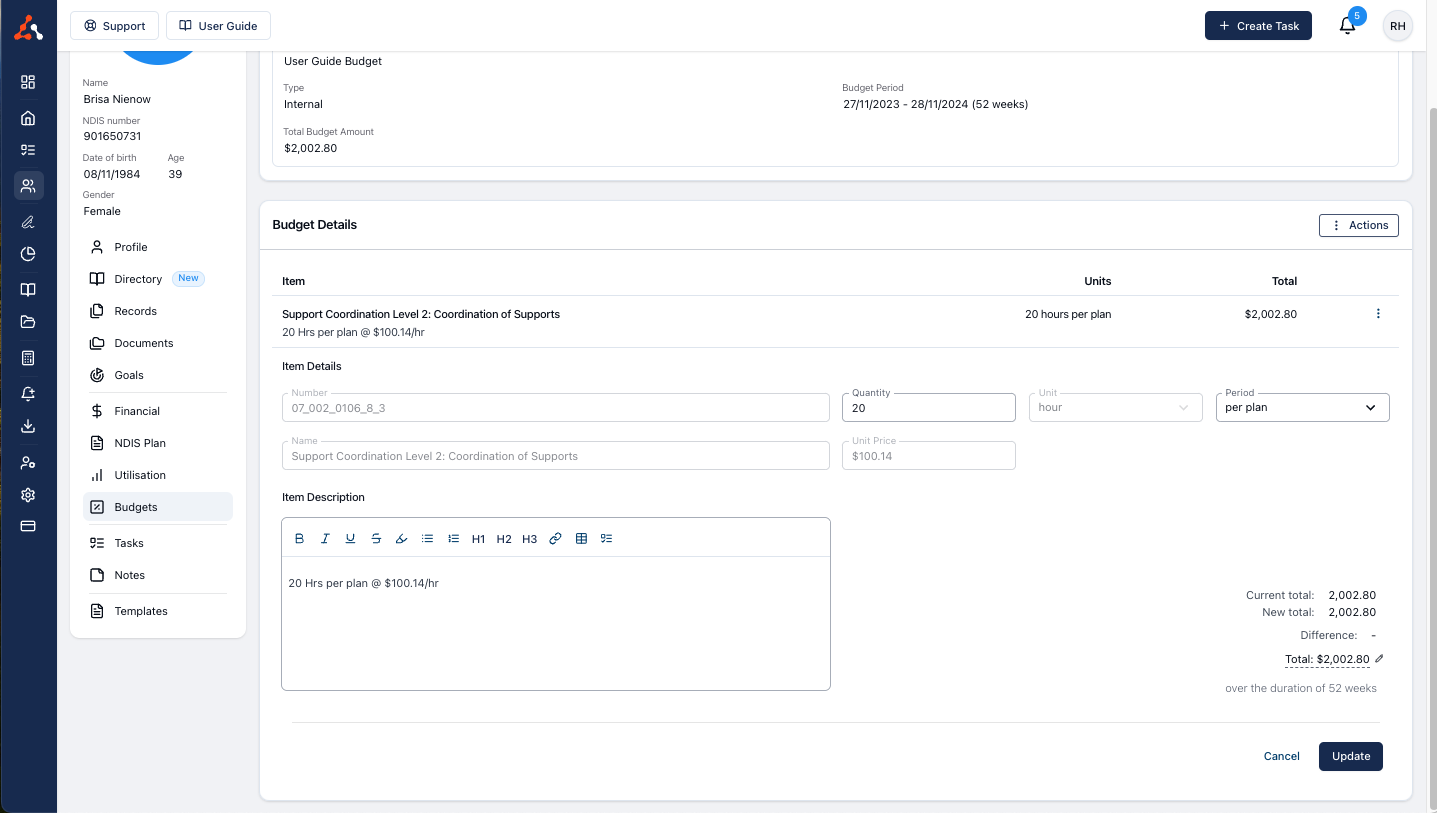Screen dimensions: 1437x813
Task: Click the Create Task button
Action: 1258,26
